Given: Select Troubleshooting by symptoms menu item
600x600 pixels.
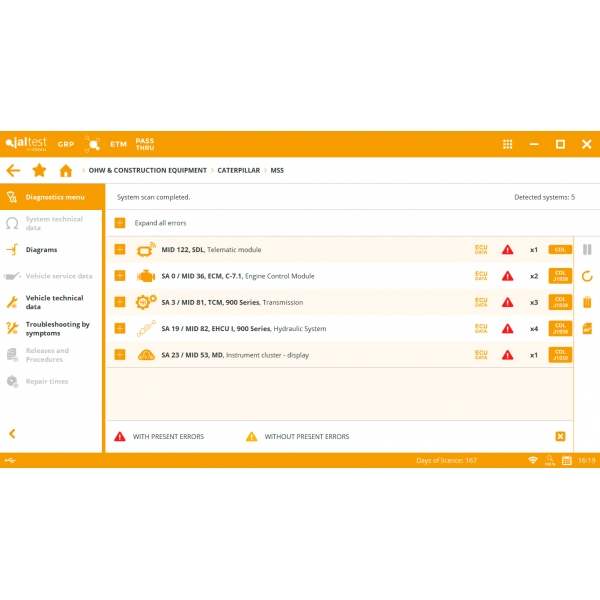Looking at the screenshot, I should point(57,329).
